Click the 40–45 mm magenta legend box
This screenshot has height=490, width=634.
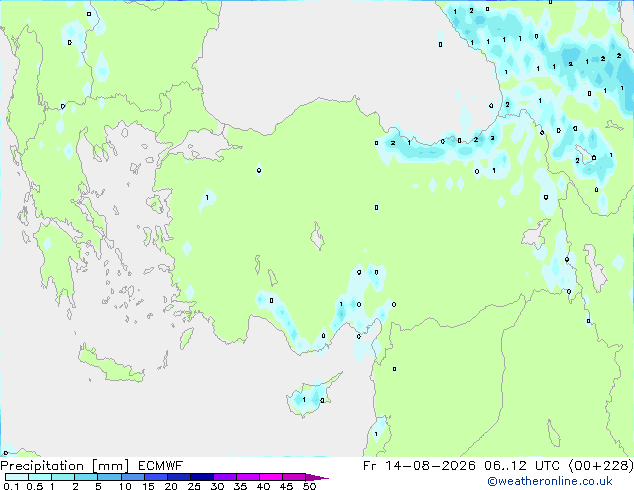[271, 477]
